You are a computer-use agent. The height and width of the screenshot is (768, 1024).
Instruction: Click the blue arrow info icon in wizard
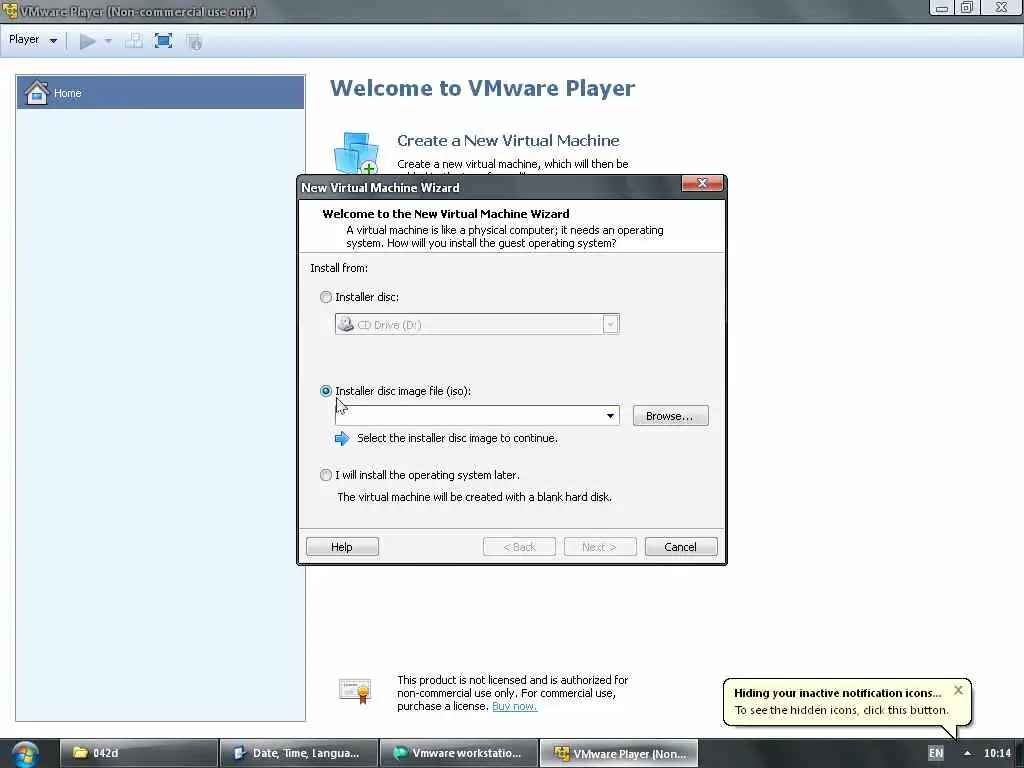(342, 438)
